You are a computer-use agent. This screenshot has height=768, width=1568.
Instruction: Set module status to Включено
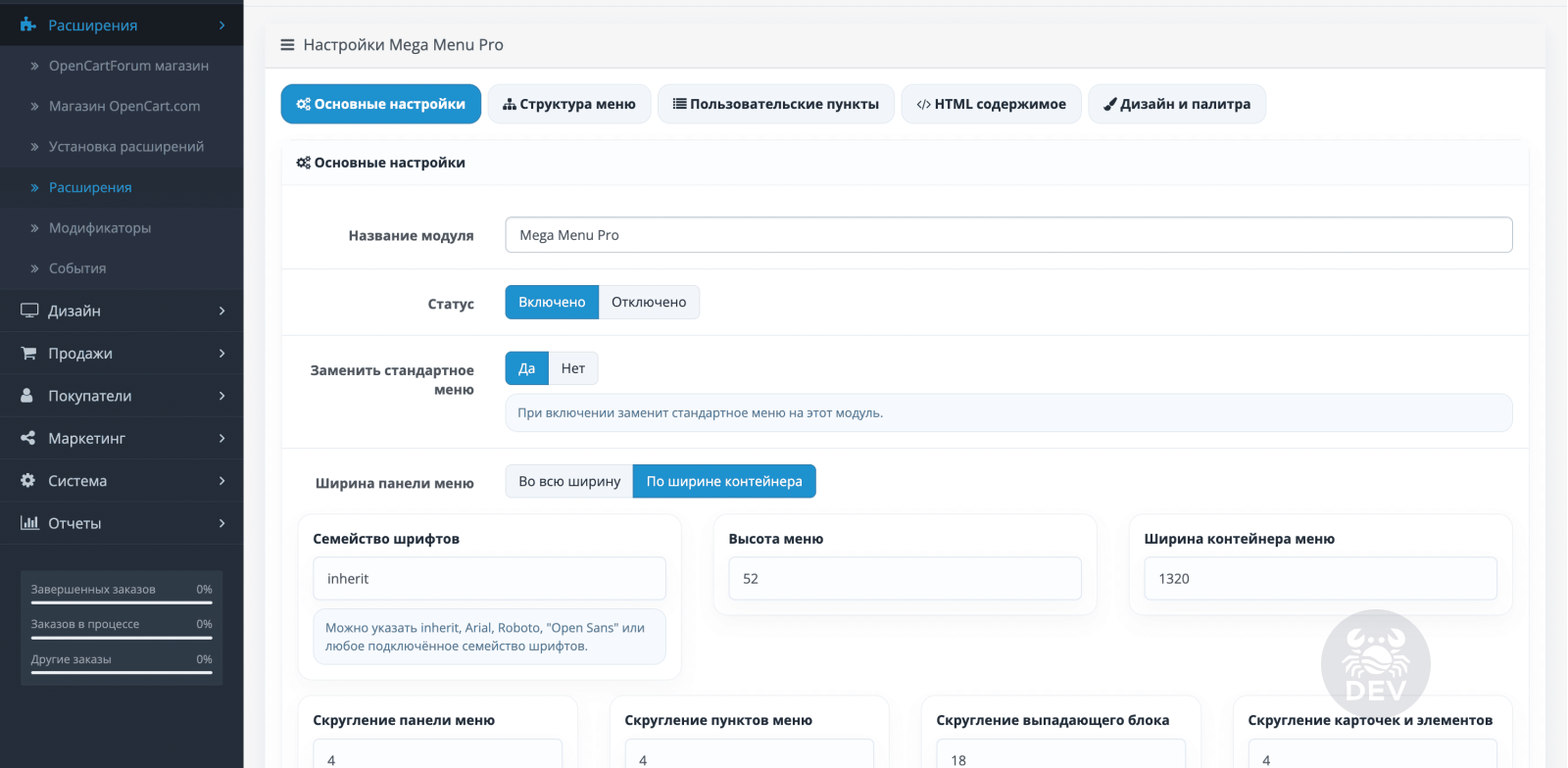552,302
